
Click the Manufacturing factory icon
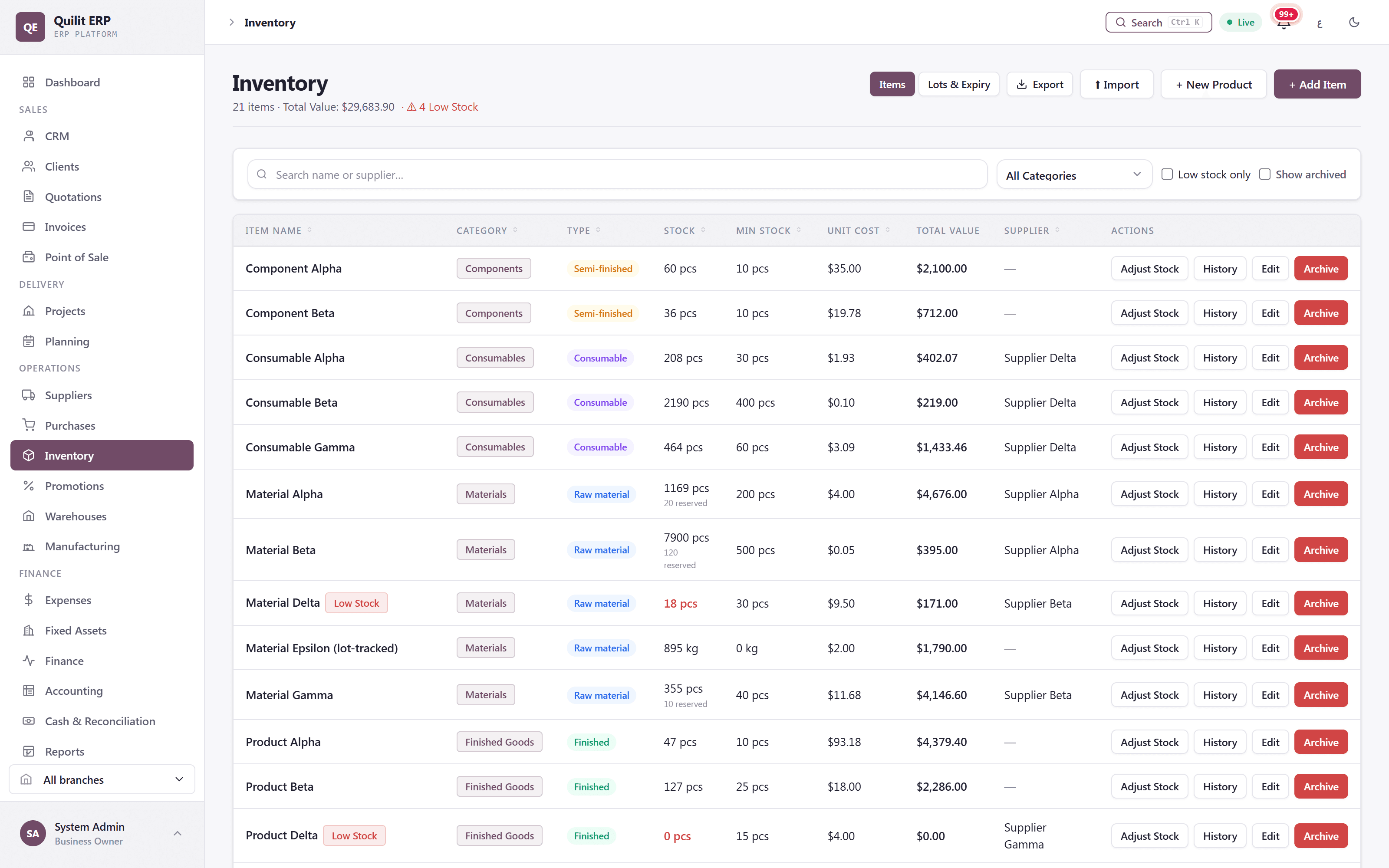[x=29, y=546]
